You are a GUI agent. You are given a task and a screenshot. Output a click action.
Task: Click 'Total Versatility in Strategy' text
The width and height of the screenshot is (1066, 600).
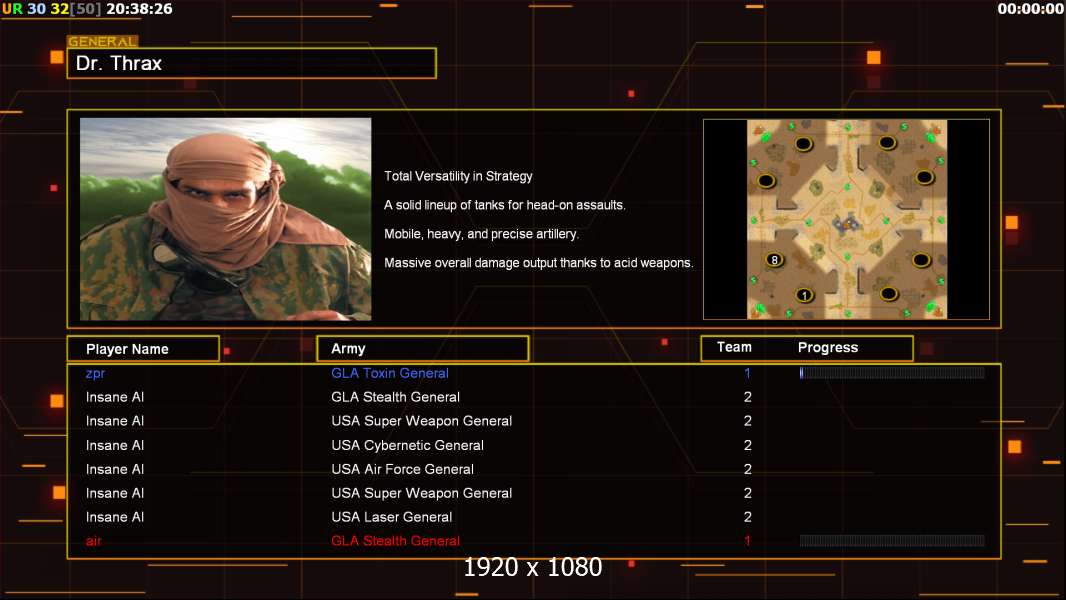pos(458,176)
